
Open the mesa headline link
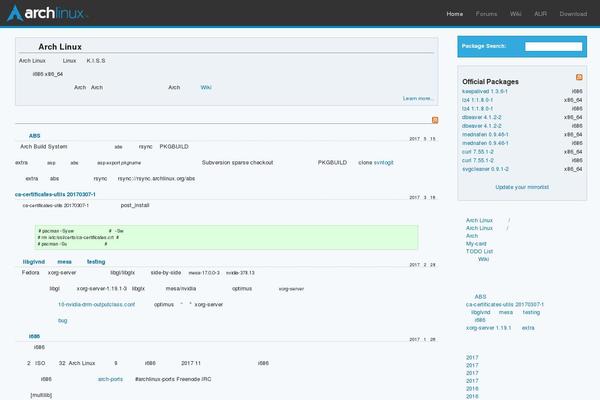pos(64,262)
